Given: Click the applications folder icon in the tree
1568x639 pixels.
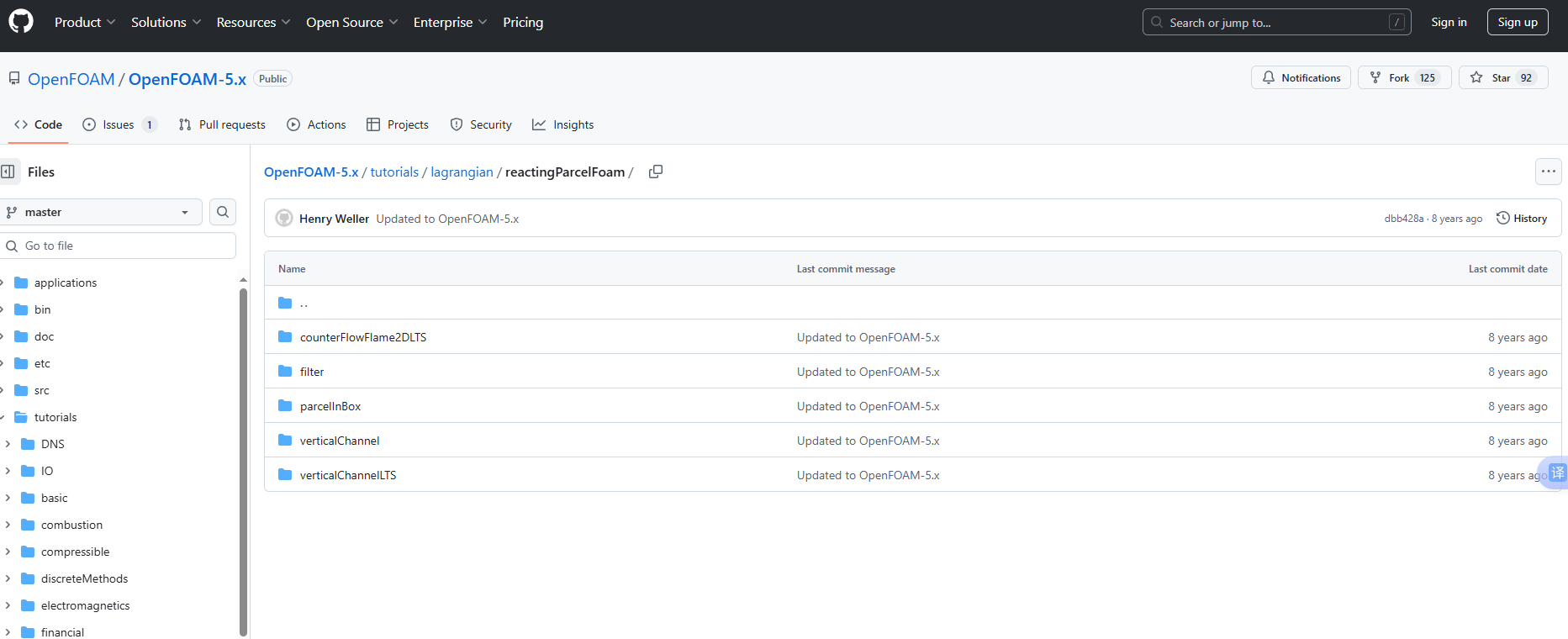Looking at the screenshot, I should point(21,283).
